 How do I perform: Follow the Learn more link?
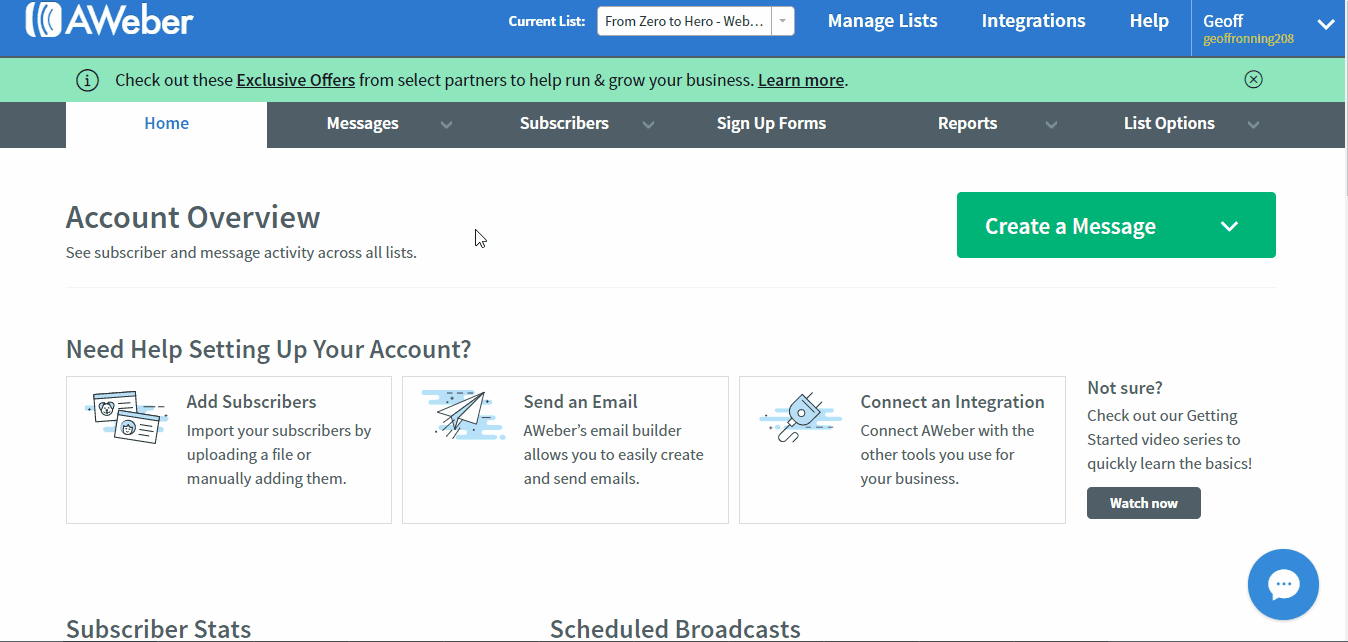point(801,80)
